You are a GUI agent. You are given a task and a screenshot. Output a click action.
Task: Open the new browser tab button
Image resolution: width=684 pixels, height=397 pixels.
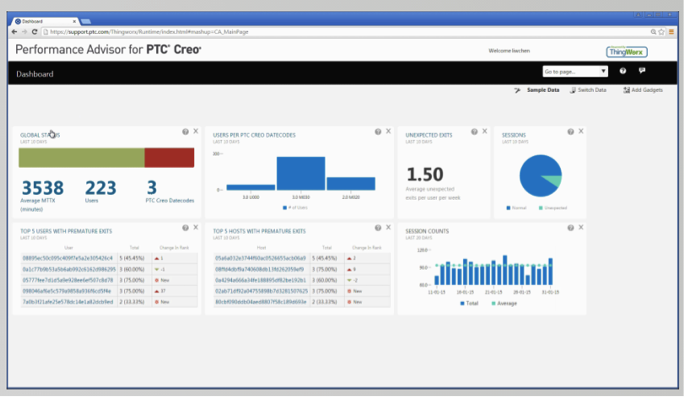pyautogui.click(x=86, y=21)
